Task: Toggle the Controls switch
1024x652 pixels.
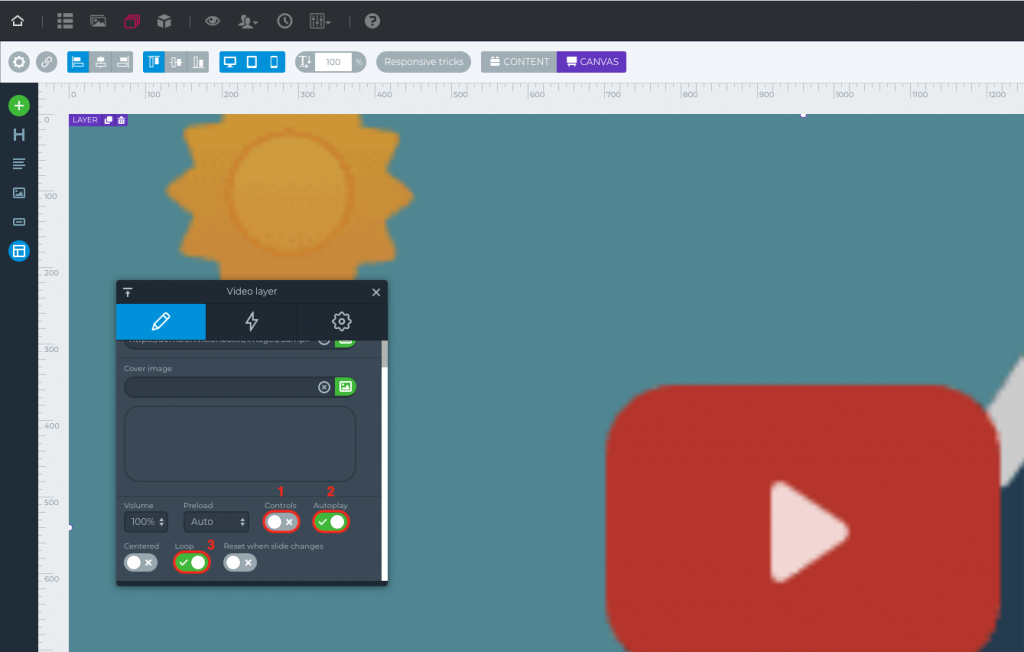Action: tap(281, 521)
